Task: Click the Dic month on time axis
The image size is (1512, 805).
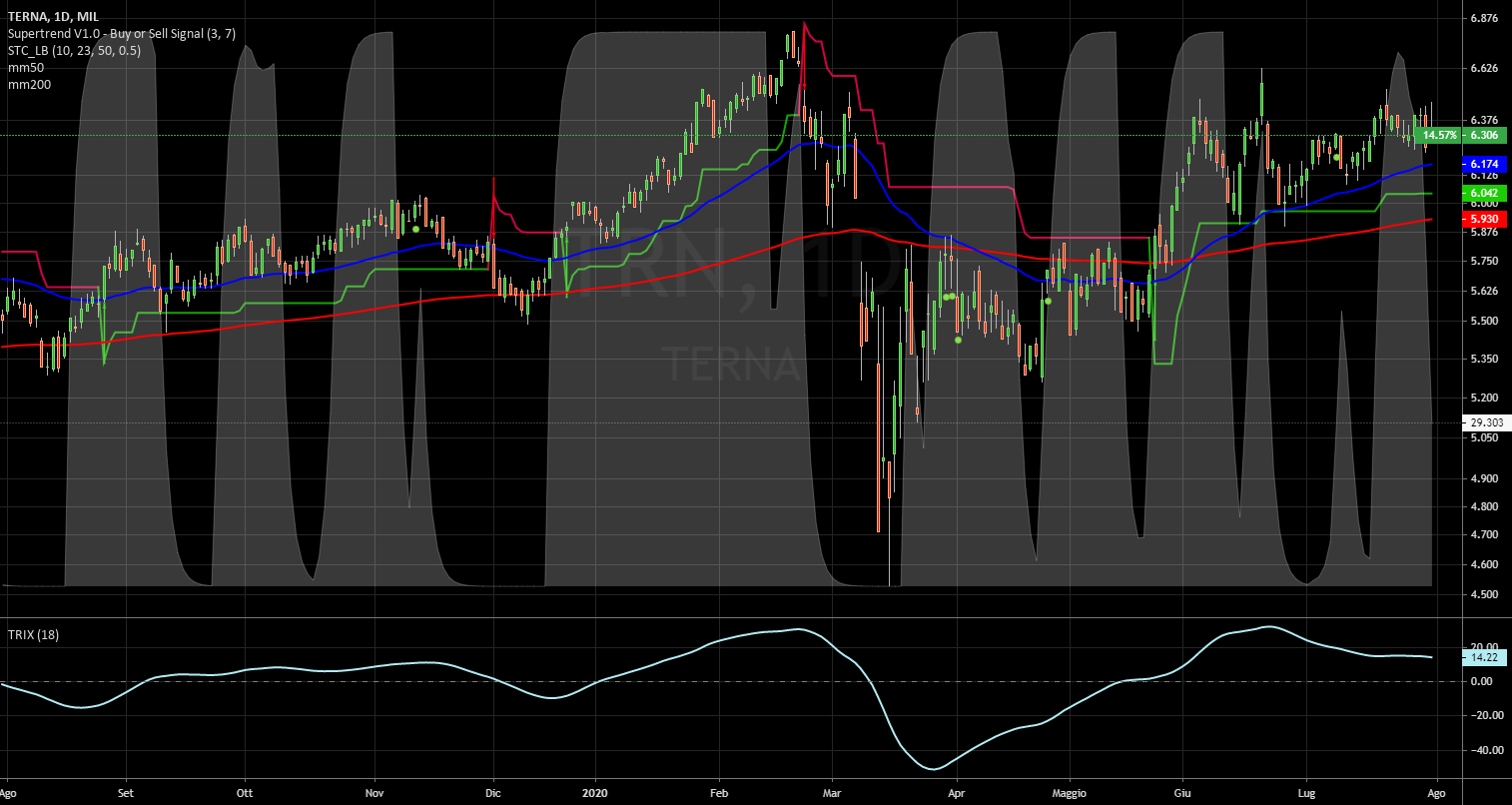Action: coord(492,792)
